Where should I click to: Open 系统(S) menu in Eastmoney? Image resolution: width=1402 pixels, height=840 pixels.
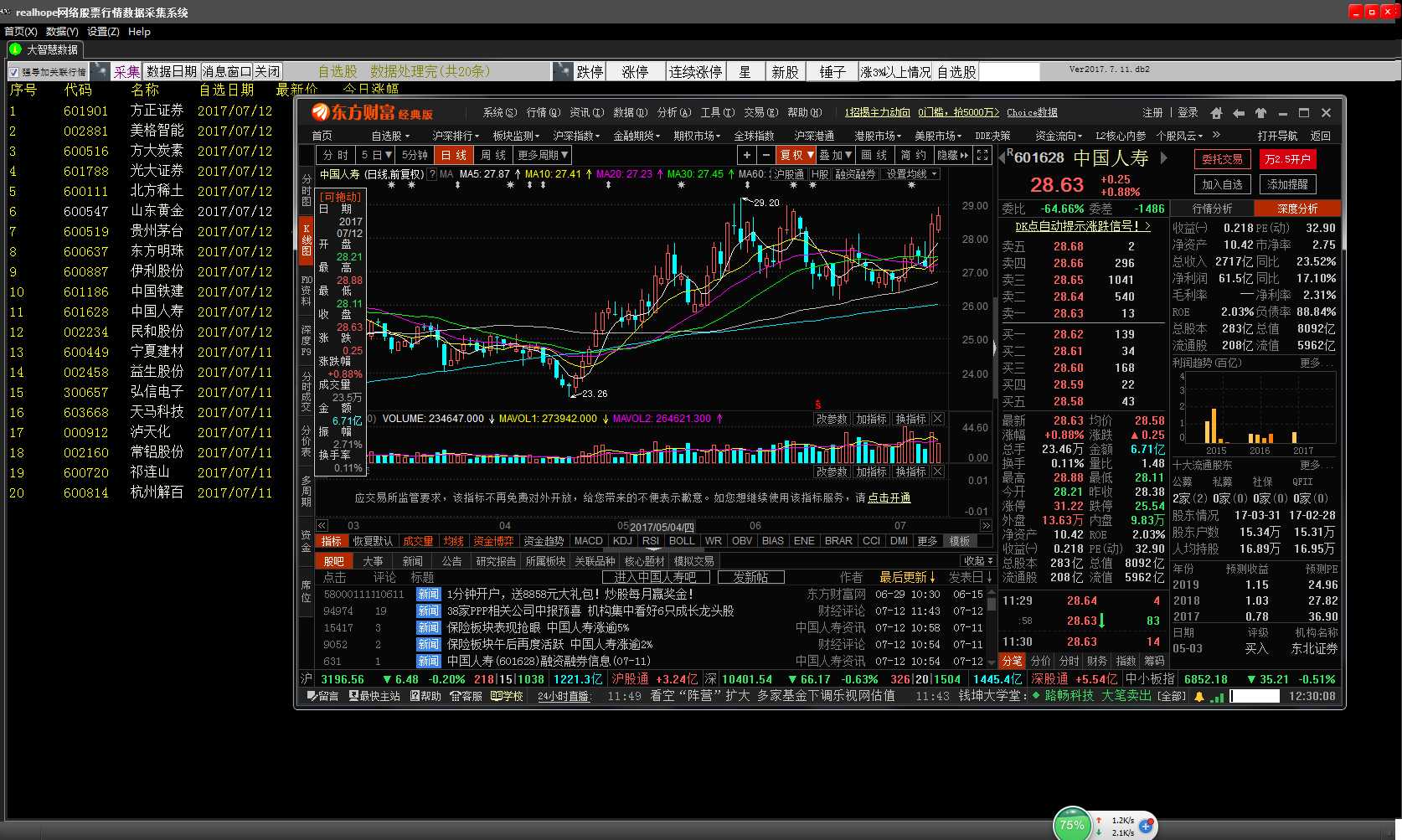[499, 112]
